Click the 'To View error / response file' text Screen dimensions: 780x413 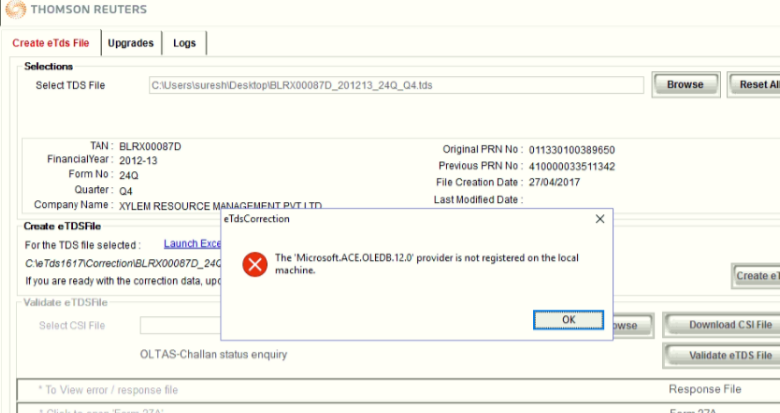tap(108, 390)
